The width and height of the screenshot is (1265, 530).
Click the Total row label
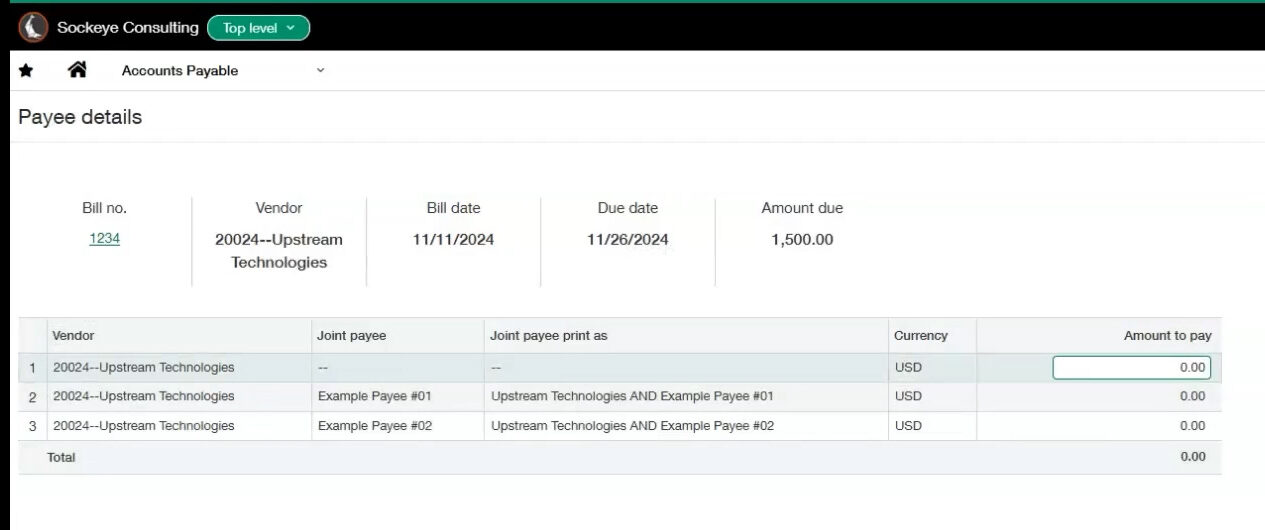[61, 457]
